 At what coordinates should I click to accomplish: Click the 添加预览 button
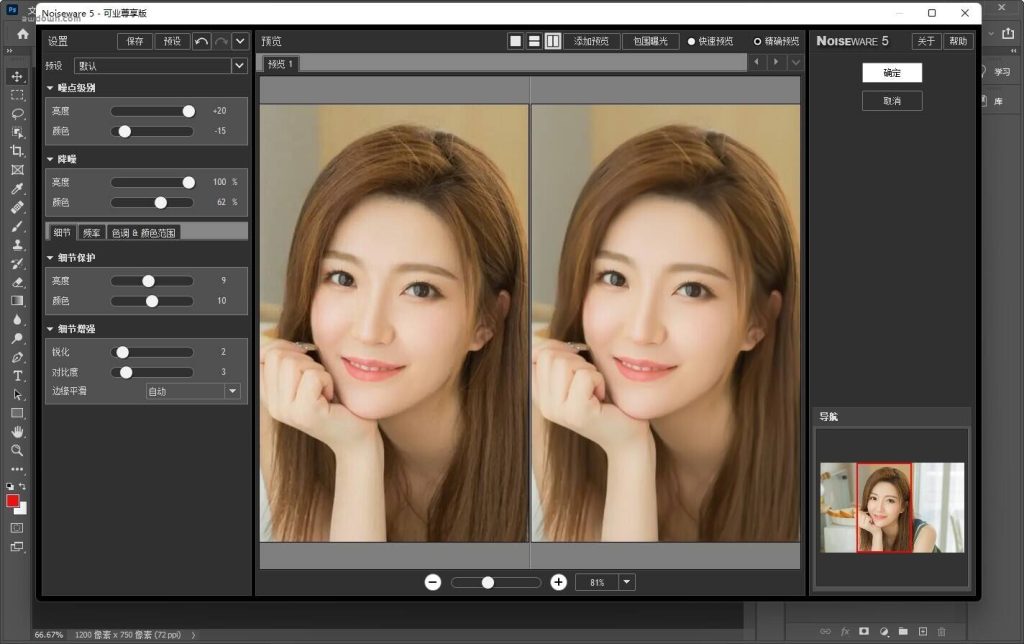591,41
